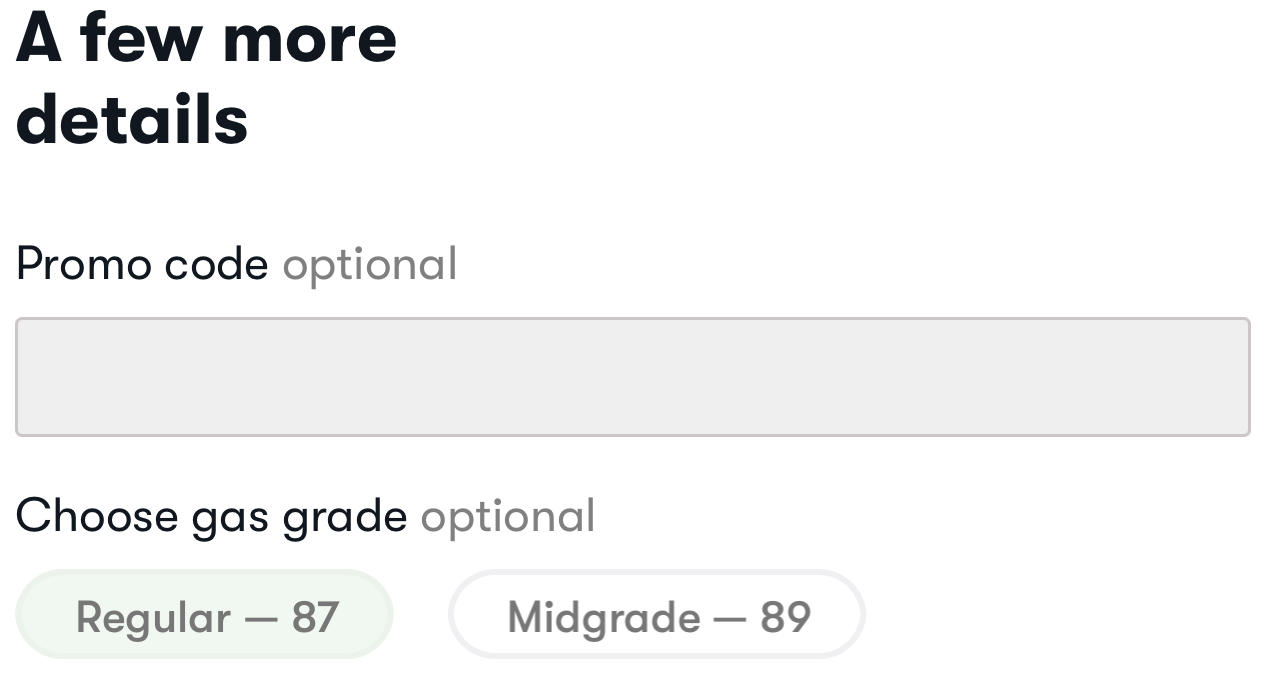Choose 89 octane Midgrade fuel option
The width and height of the screenshot is (1274, 675).
pos(657,615)
